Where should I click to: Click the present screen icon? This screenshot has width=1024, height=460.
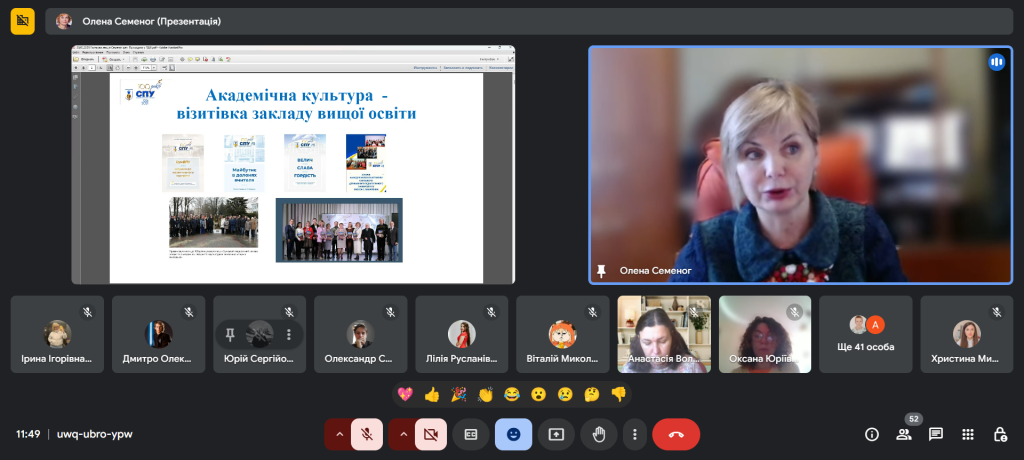point(556,434)
